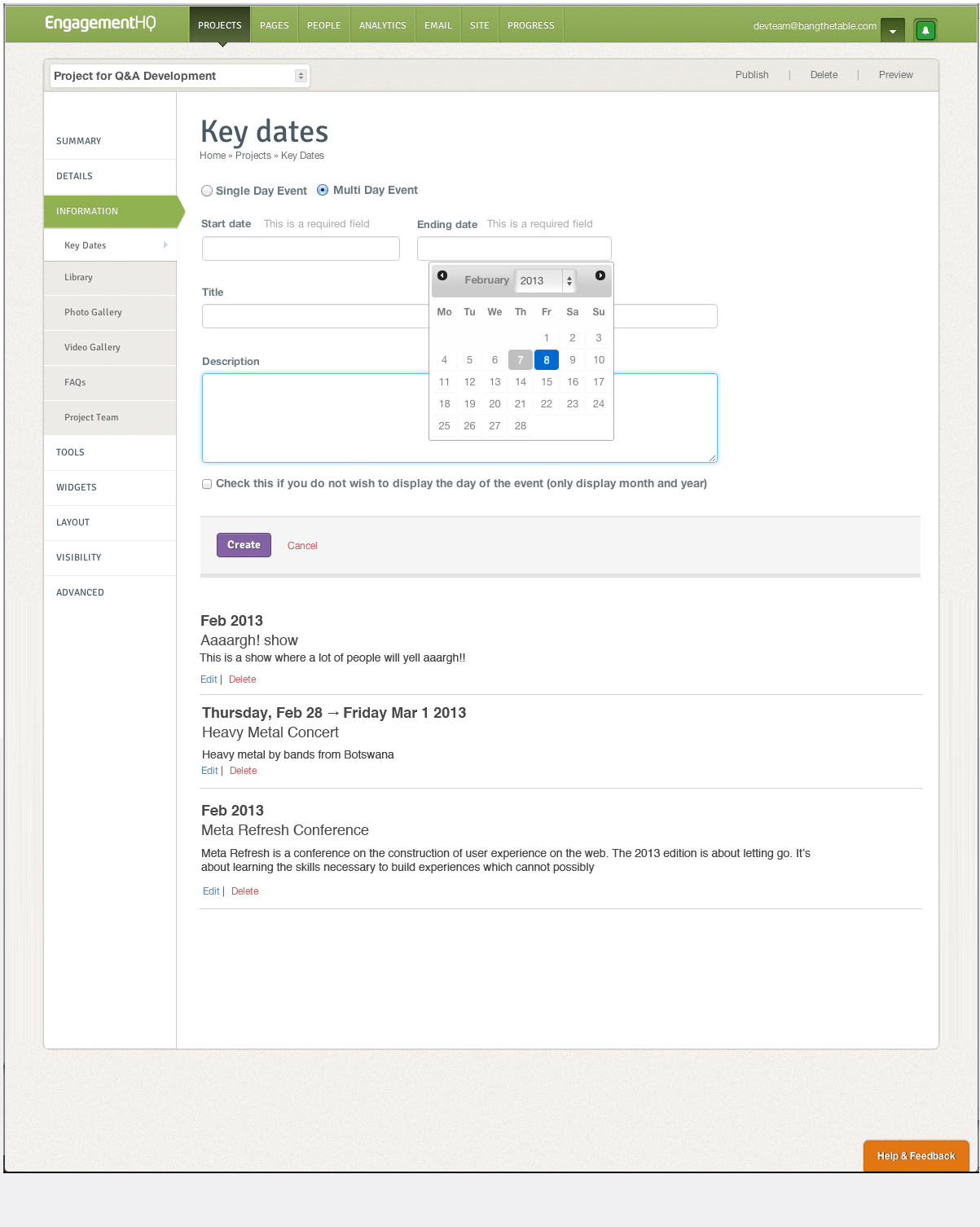Open the DETAILS sidebar section
The image size is (980, 1227).
pos(110,177)
